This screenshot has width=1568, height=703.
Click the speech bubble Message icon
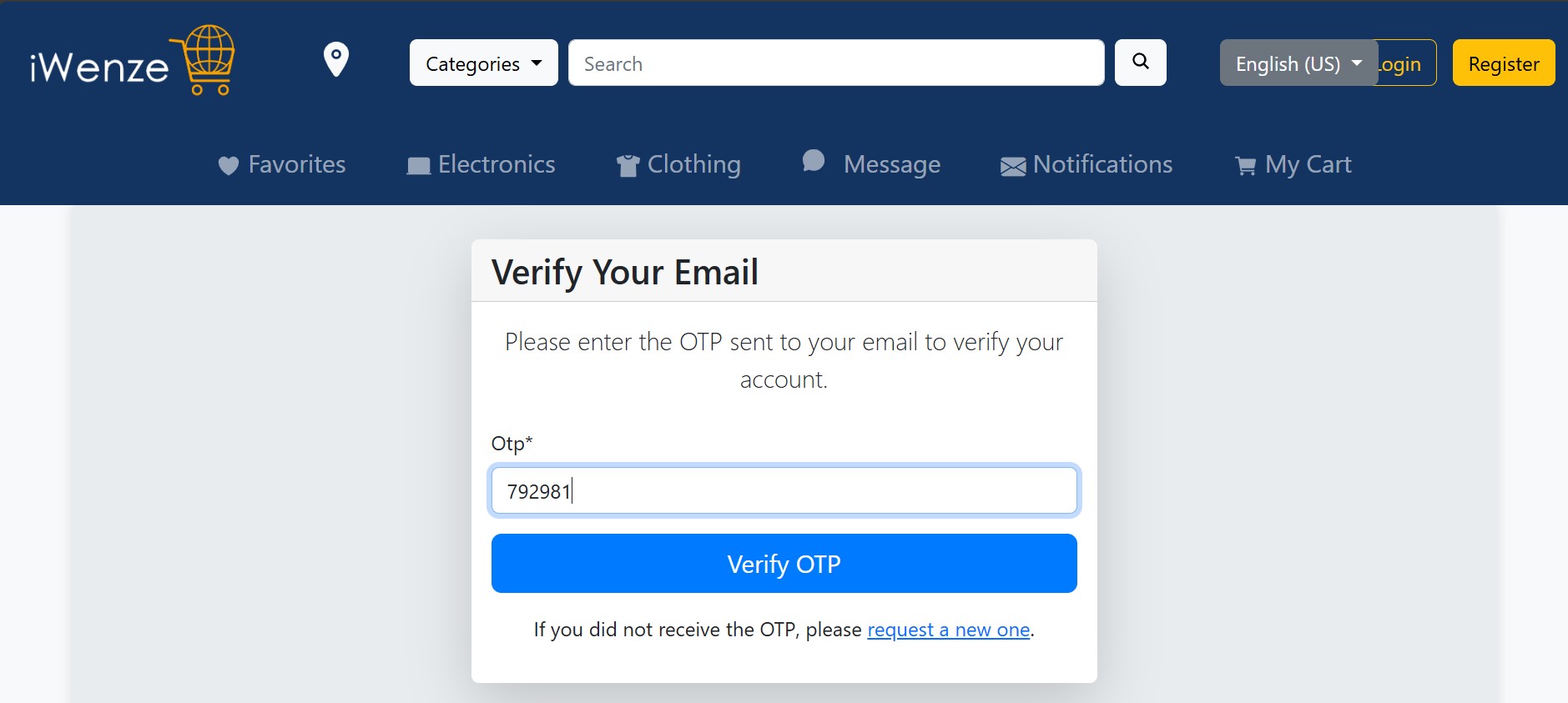coord(814,160)
